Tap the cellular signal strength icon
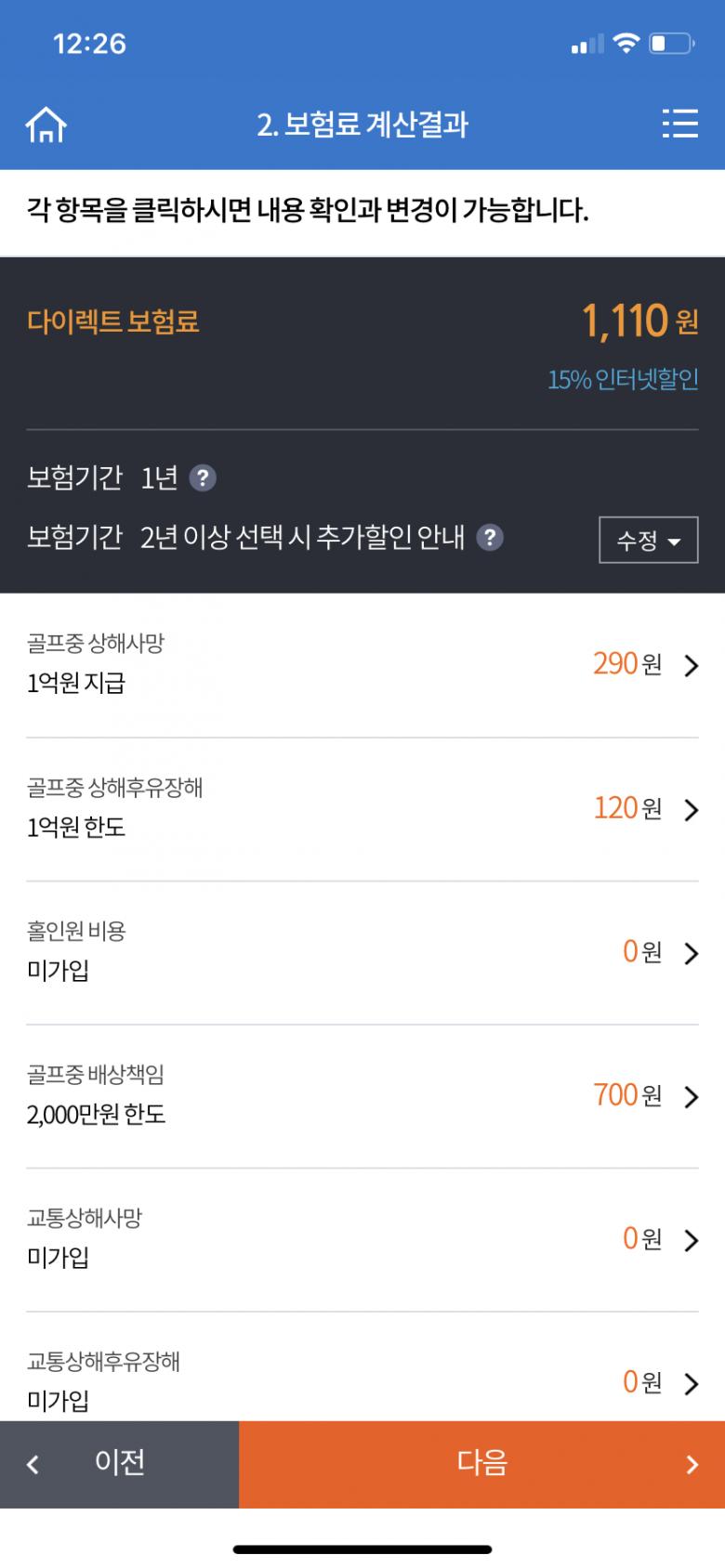 (587, 44)
